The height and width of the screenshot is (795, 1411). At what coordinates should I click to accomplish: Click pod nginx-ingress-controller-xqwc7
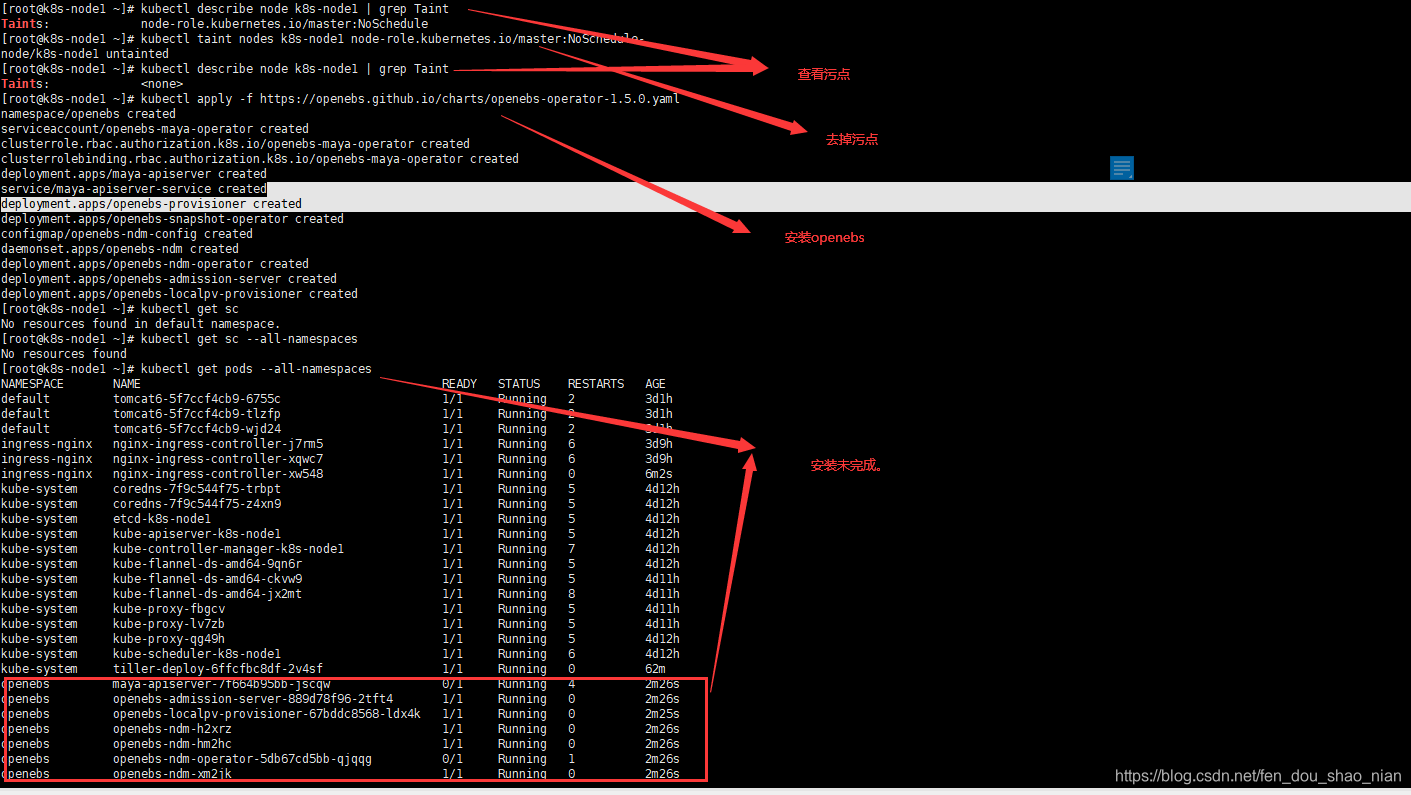(218, 459)
